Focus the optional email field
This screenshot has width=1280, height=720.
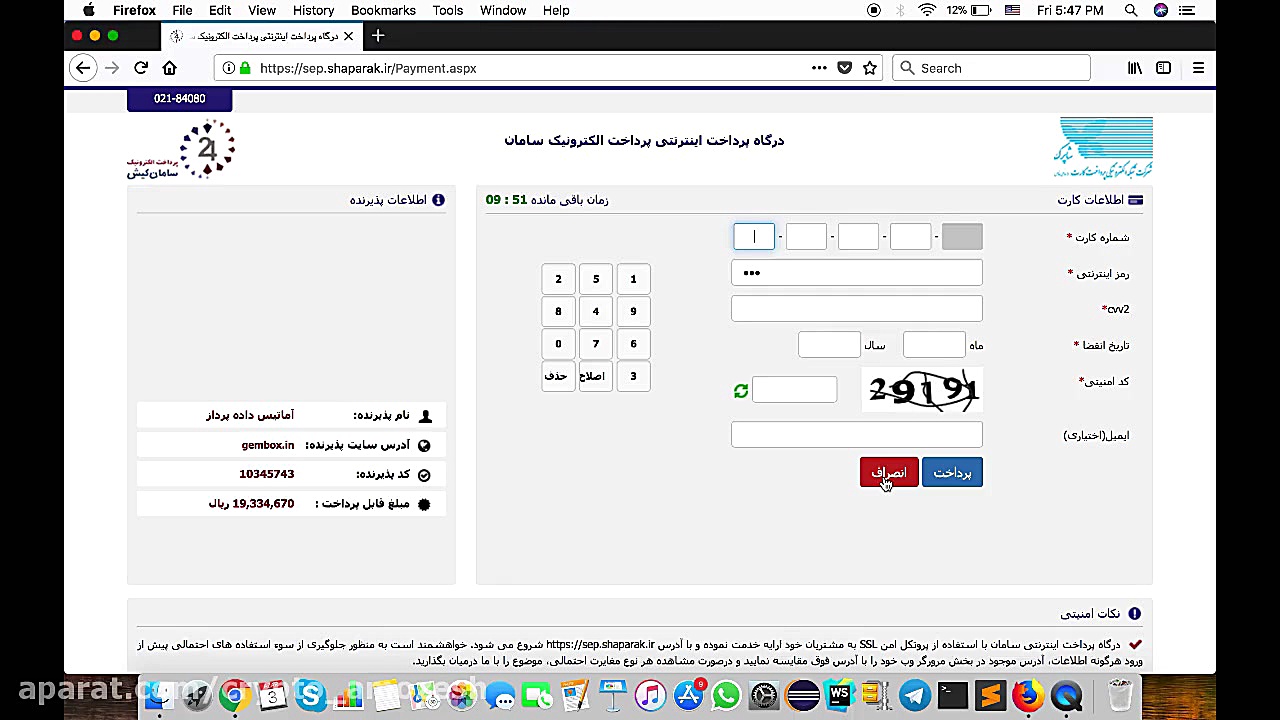coord(857,435)
